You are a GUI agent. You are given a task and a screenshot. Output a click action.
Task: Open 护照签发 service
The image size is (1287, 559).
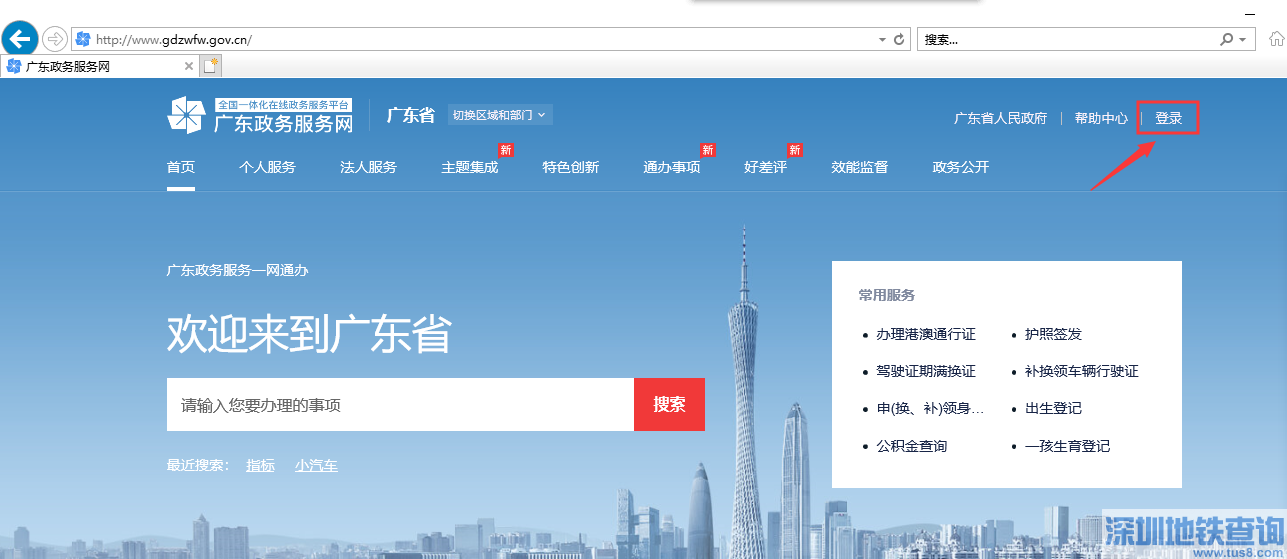pyautogui.click(x=1053, y=334)
